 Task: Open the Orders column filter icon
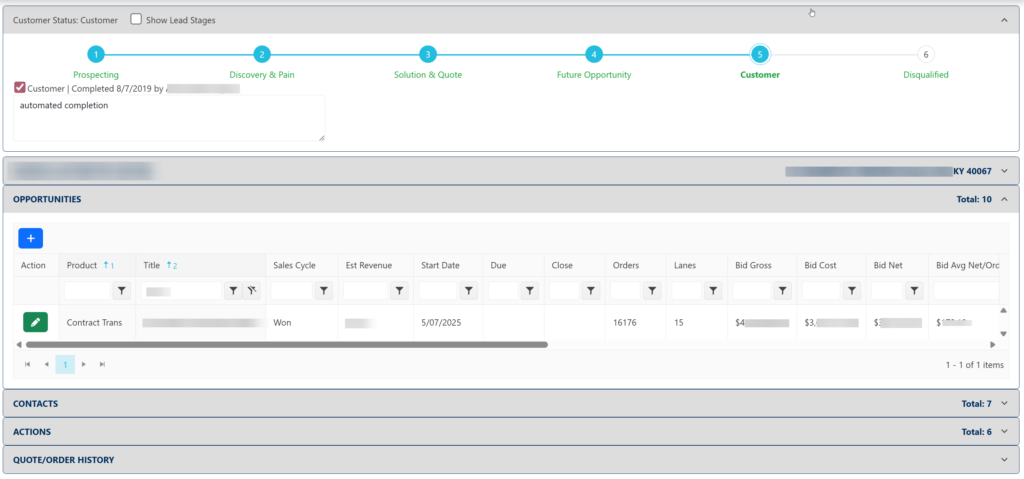pyautogui.click(x=652, y=291)
